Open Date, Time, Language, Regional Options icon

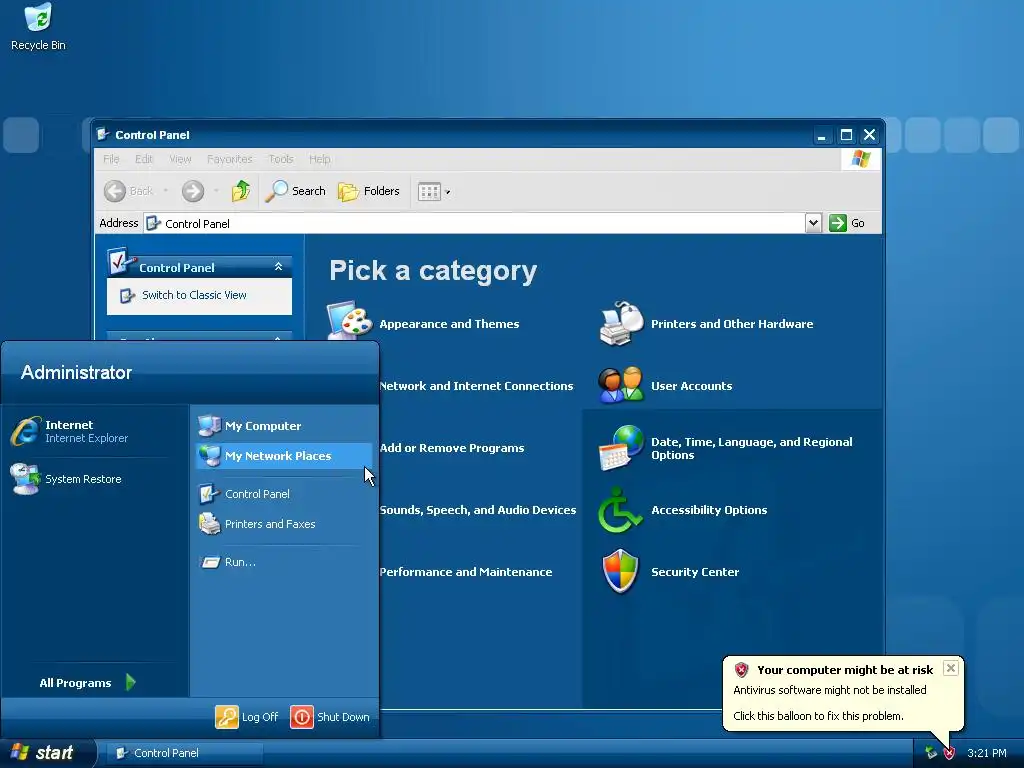coord(621,448)
